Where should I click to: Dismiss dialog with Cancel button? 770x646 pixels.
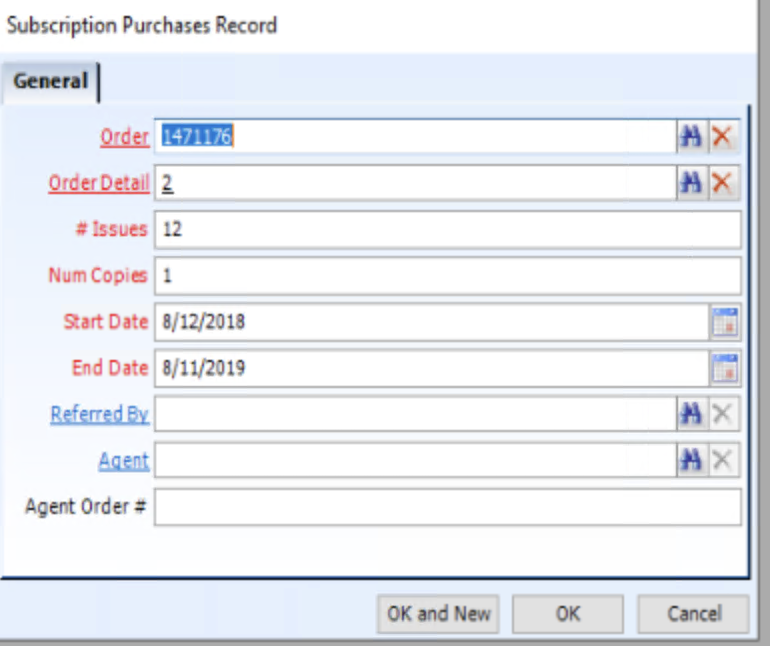pyautogui.click(x=694, y=614)
